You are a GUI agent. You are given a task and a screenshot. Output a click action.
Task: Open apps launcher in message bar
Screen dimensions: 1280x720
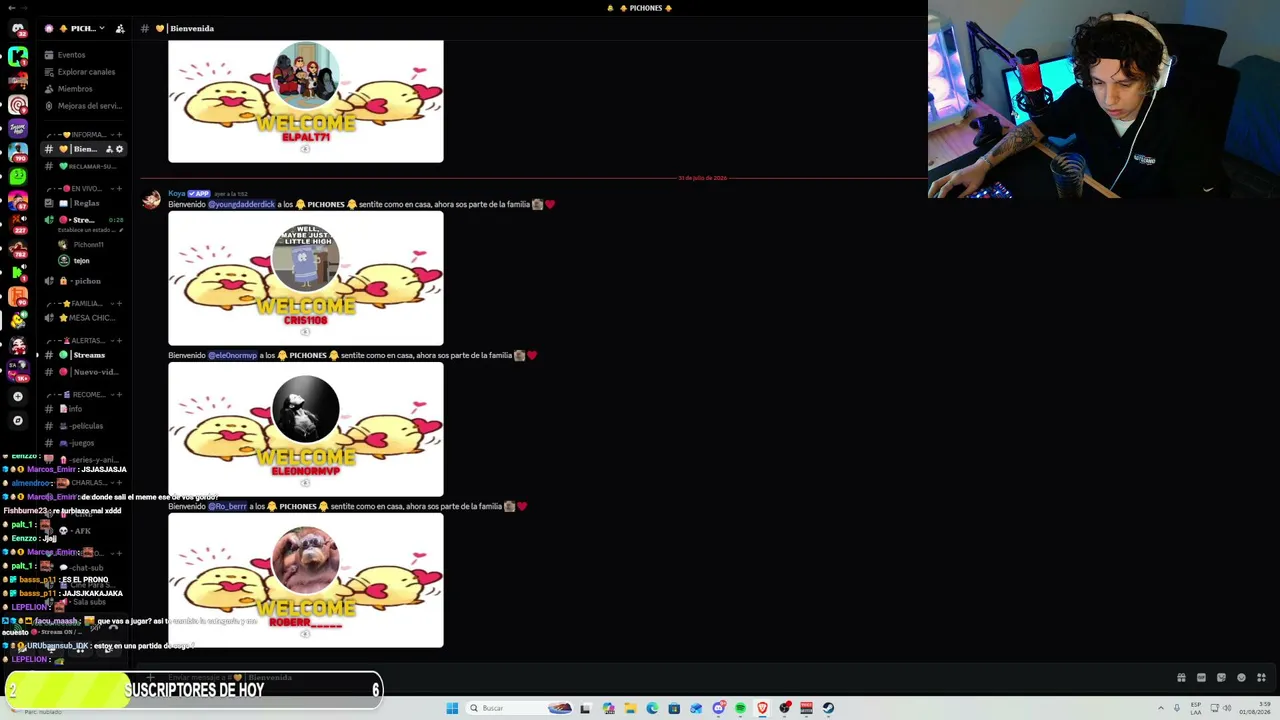[1261, 678]
